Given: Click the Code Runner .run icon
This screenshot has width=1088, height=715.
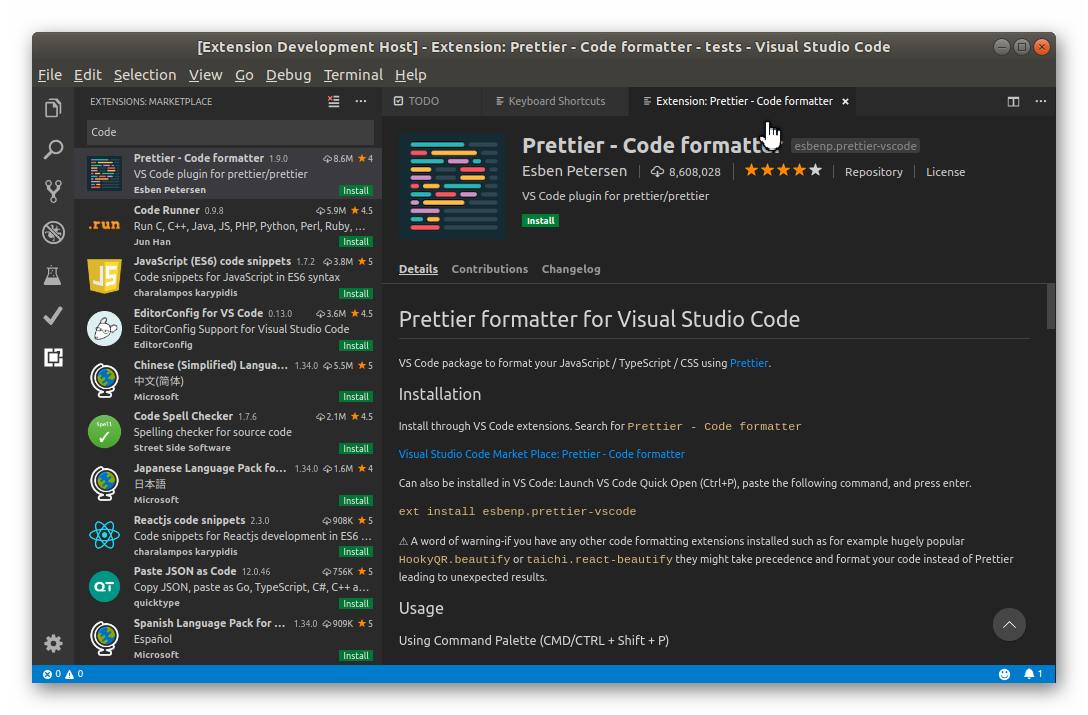Looking at the screenshot, I should pyautogui.click(x=104, y=225).
